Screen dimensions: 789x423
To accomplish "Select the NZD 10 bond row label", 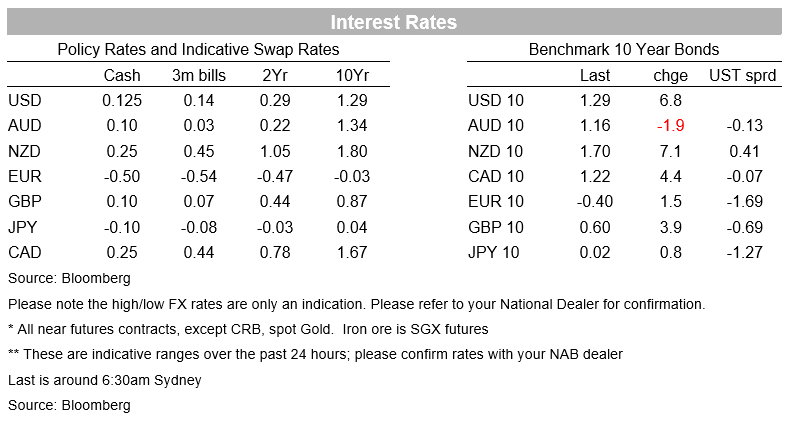I will tap(496, 151).
